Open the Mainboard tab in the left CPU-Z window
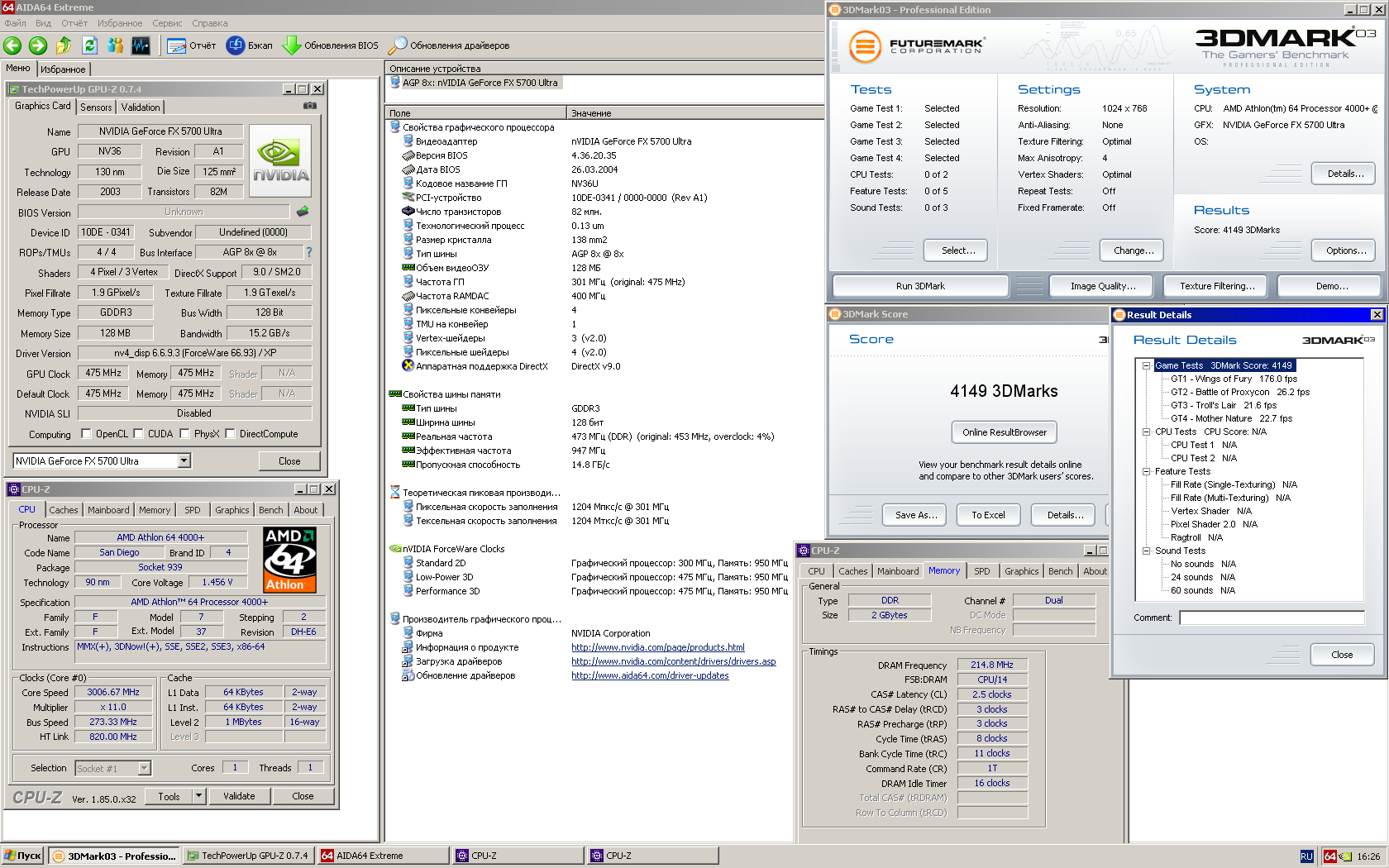 tap(108, 510)
